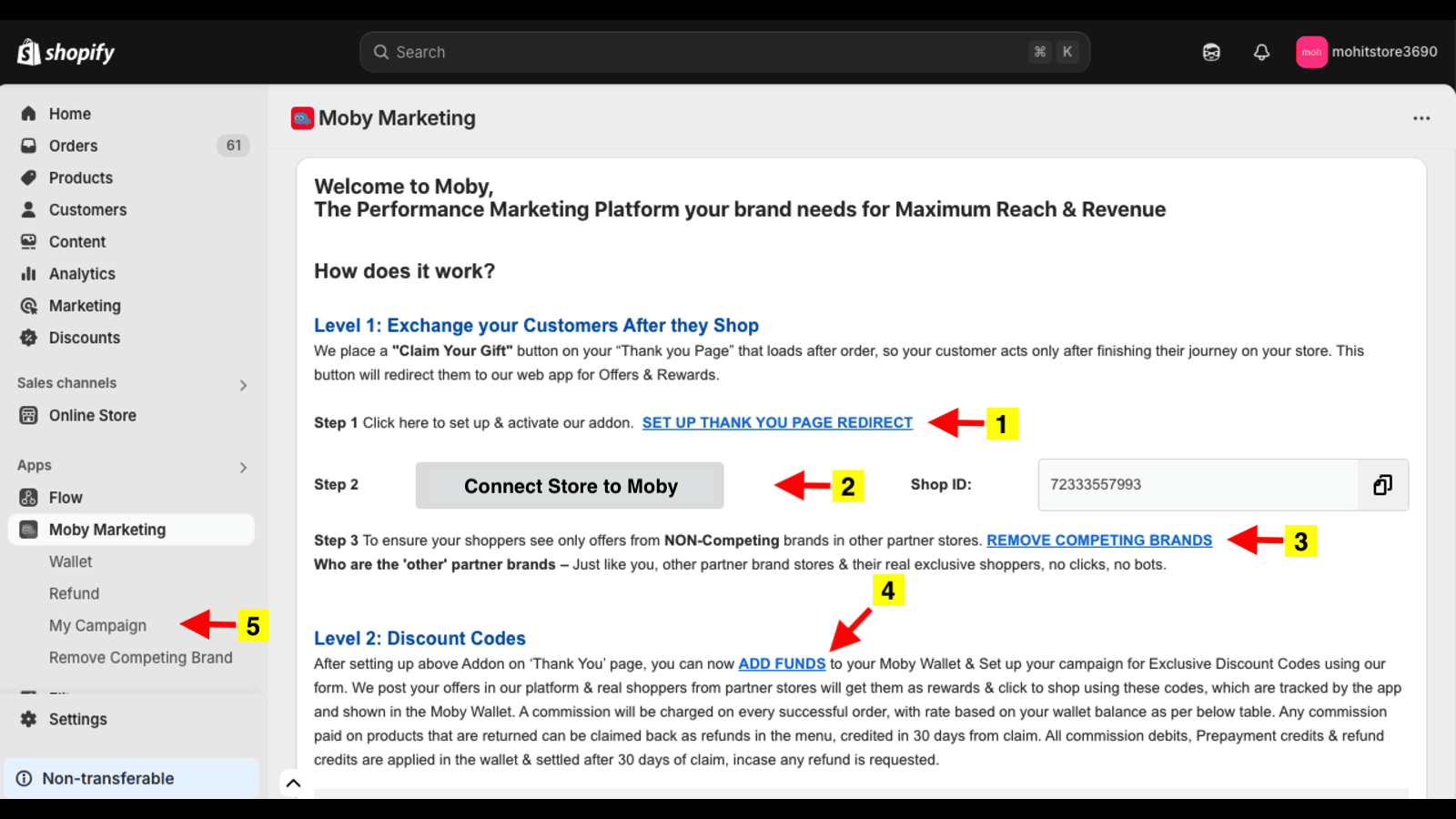Open the Sidekick assistant icon
This screenshot has width=1456, height=819.
tap(1211, 52)
